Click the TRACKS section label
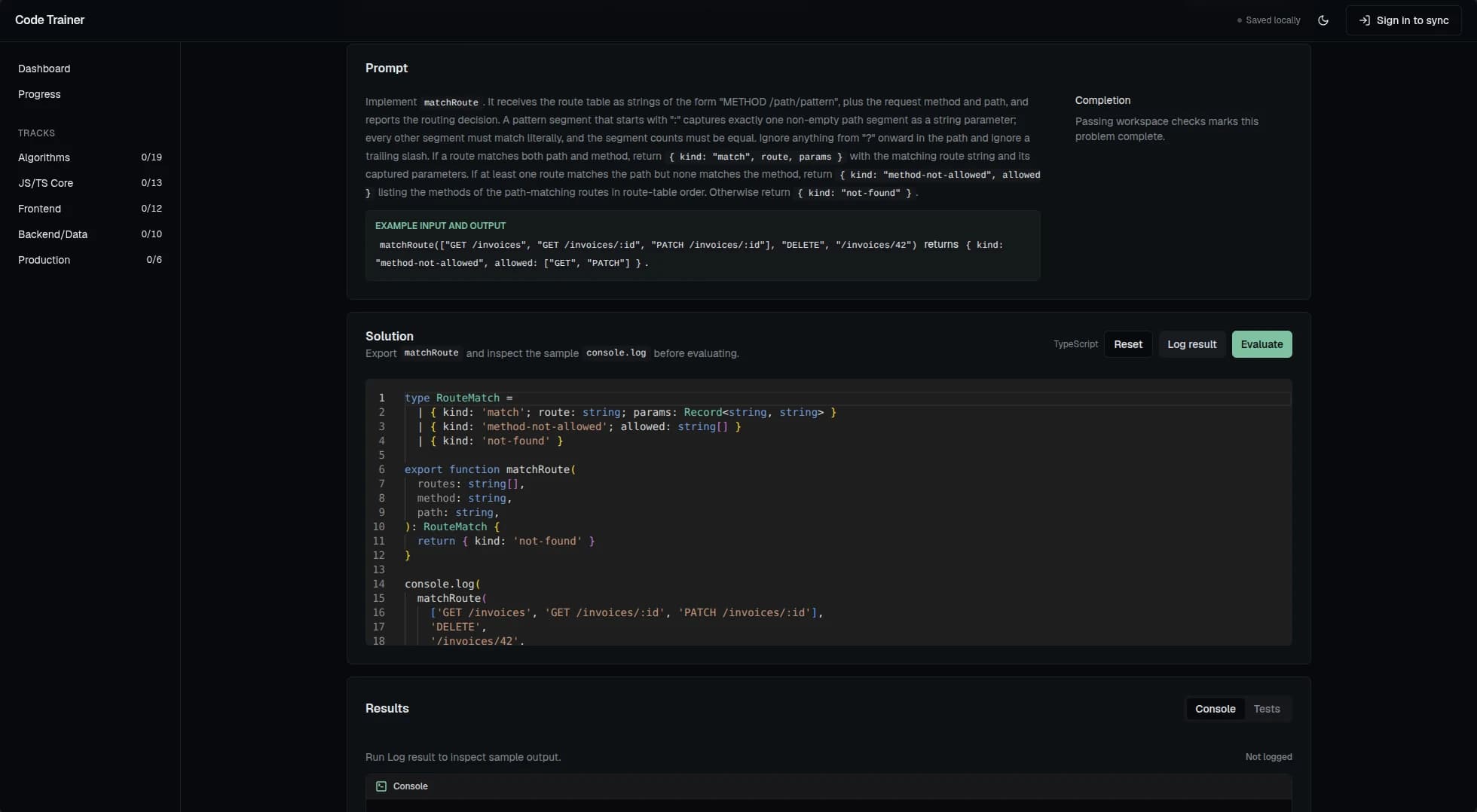The image size is (1477, 812). pyautogui.click(x=36, y=133)
